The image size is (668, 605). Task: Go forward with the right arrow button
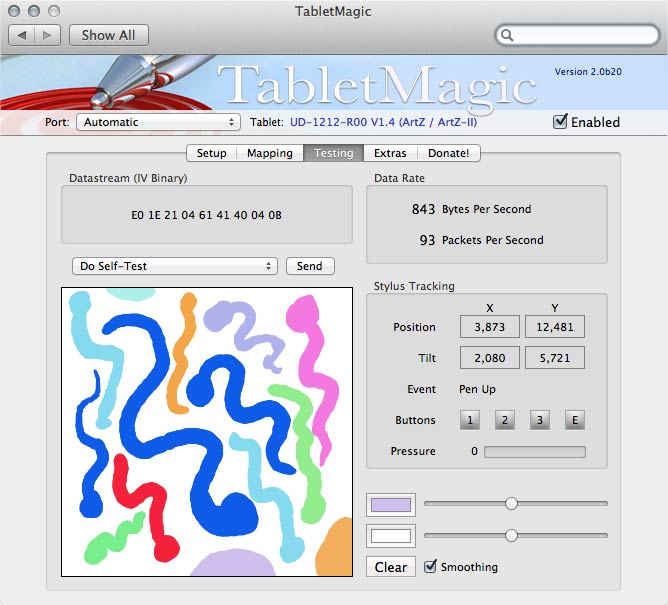[x=47, y=35]
